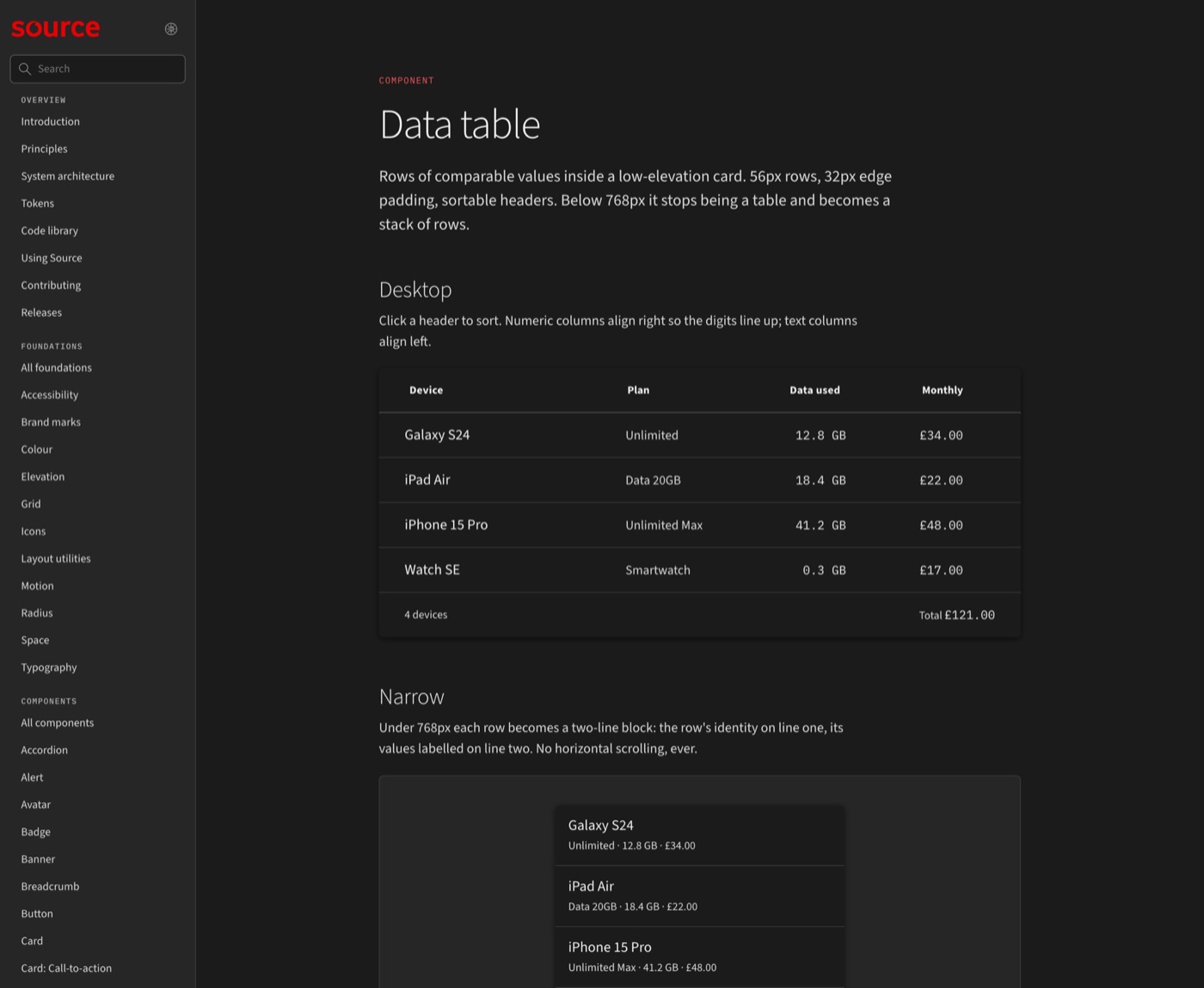Open the Introduction page
The image size is (1204, 988).
pos(50,122)
